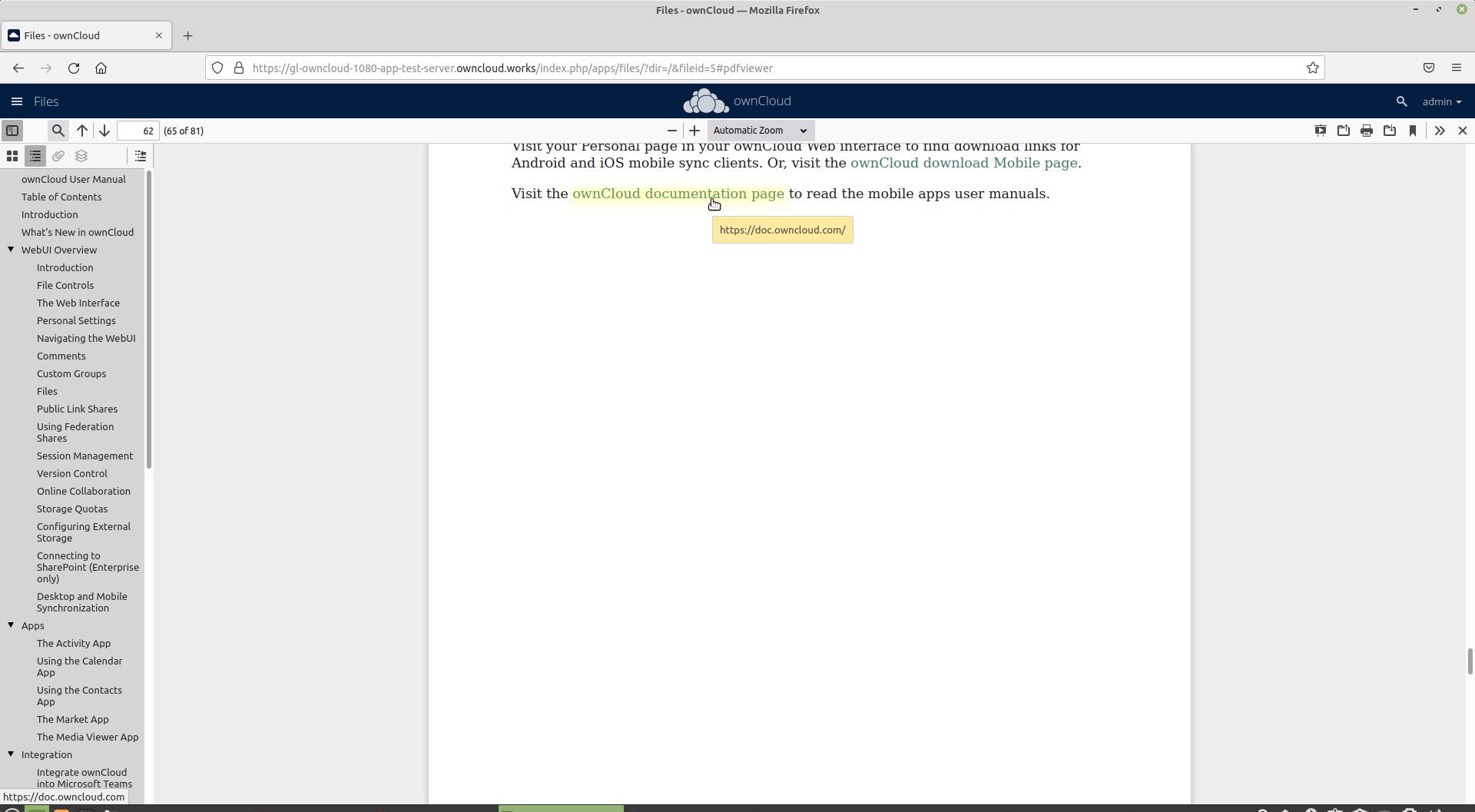Open the Automatic Zoom dropdown
The width and height of the screenshot is (1475, 812).
point(759,130)
